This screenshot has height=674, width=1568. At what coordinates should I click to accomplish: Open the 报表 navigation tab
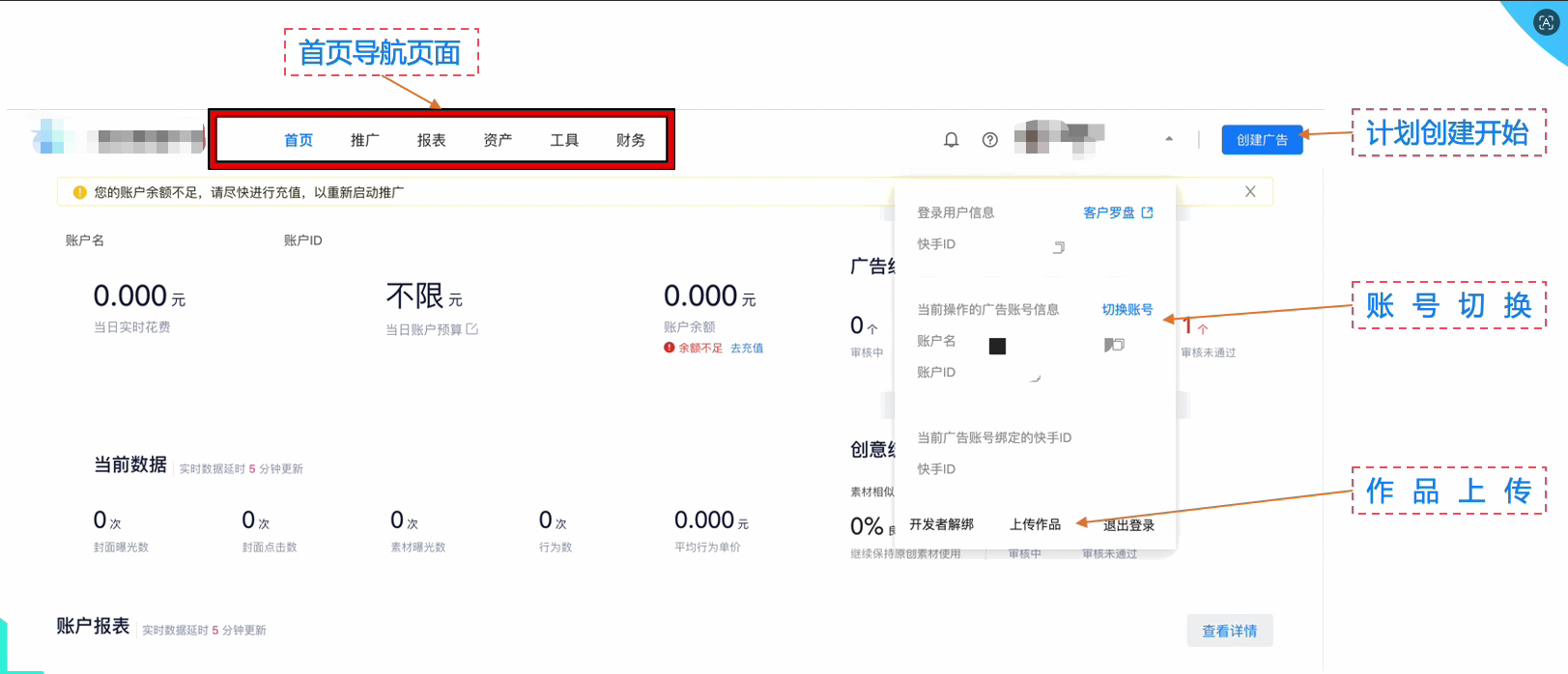click(x=432, y=140)
